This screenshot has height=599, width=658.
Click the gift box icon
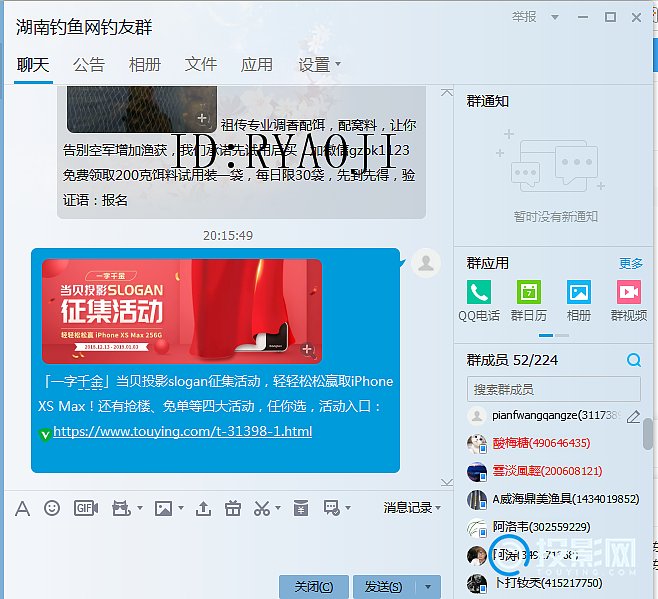[x=233, y=508]
